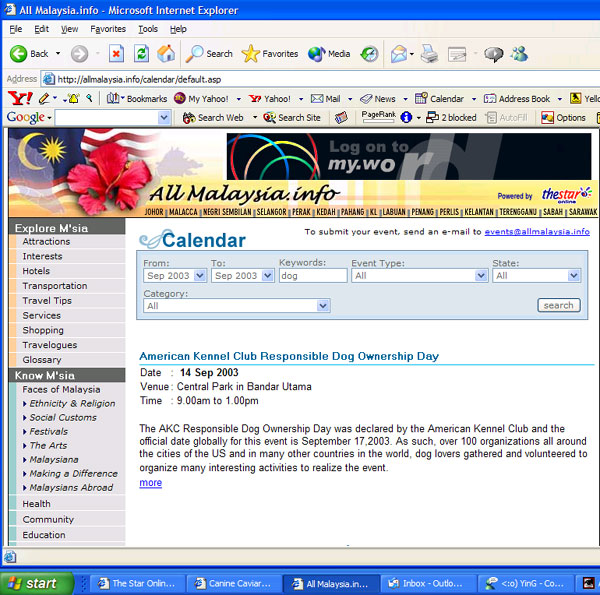Go to Home page icon
Viewport: 600px width, 595px height.
(166, 54)
